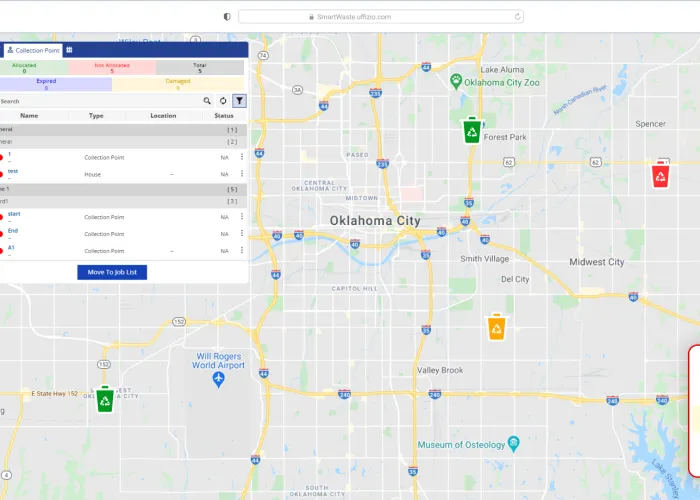
Task: Open the 'End' collection point link
Action: click(x=13, y=231)
